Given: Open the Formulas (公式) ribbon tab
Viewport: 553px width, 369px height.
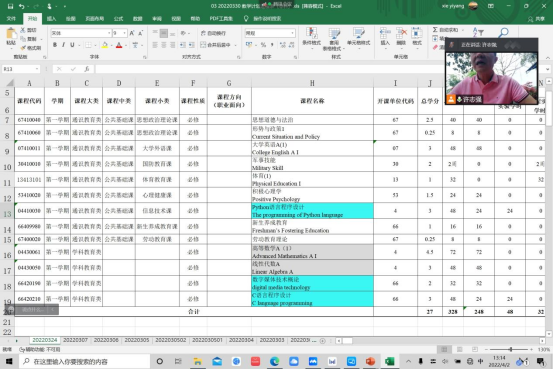Looking at the screenshot, I should (118, 19).
